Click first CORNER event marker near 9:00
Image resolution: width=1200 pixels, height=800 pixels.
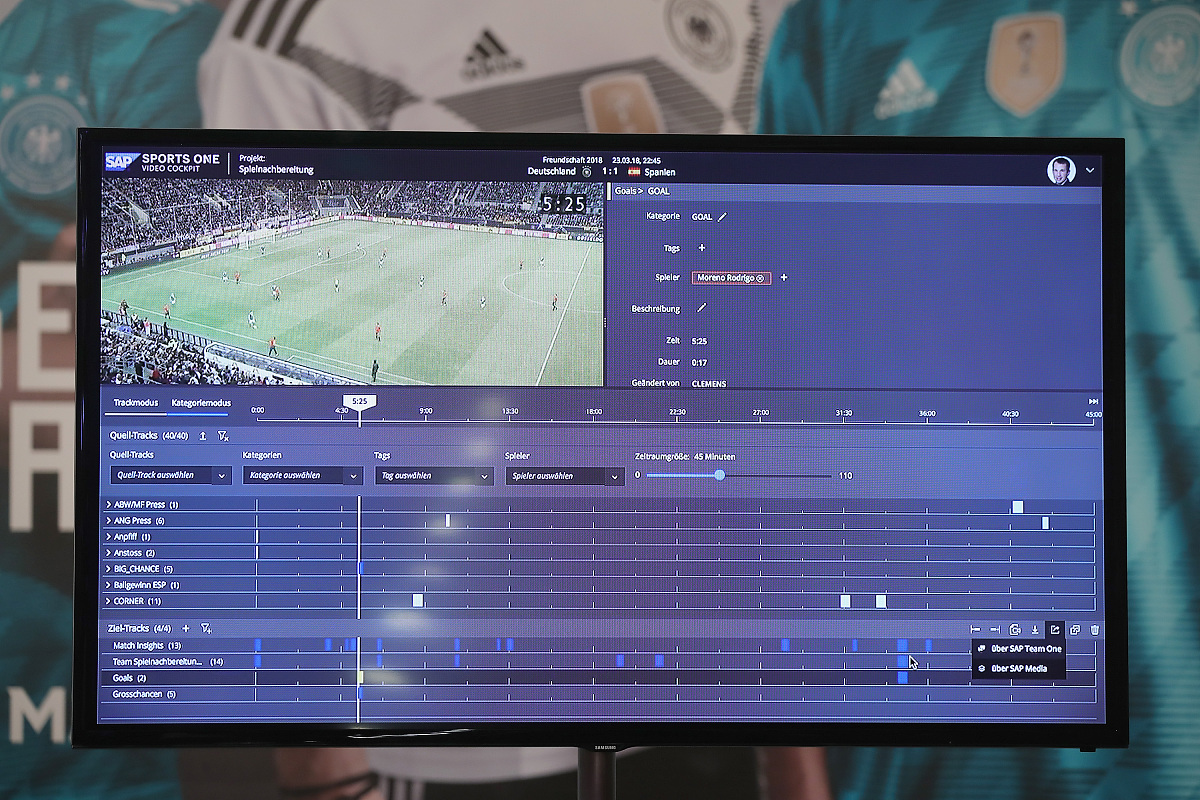(418, 601)
